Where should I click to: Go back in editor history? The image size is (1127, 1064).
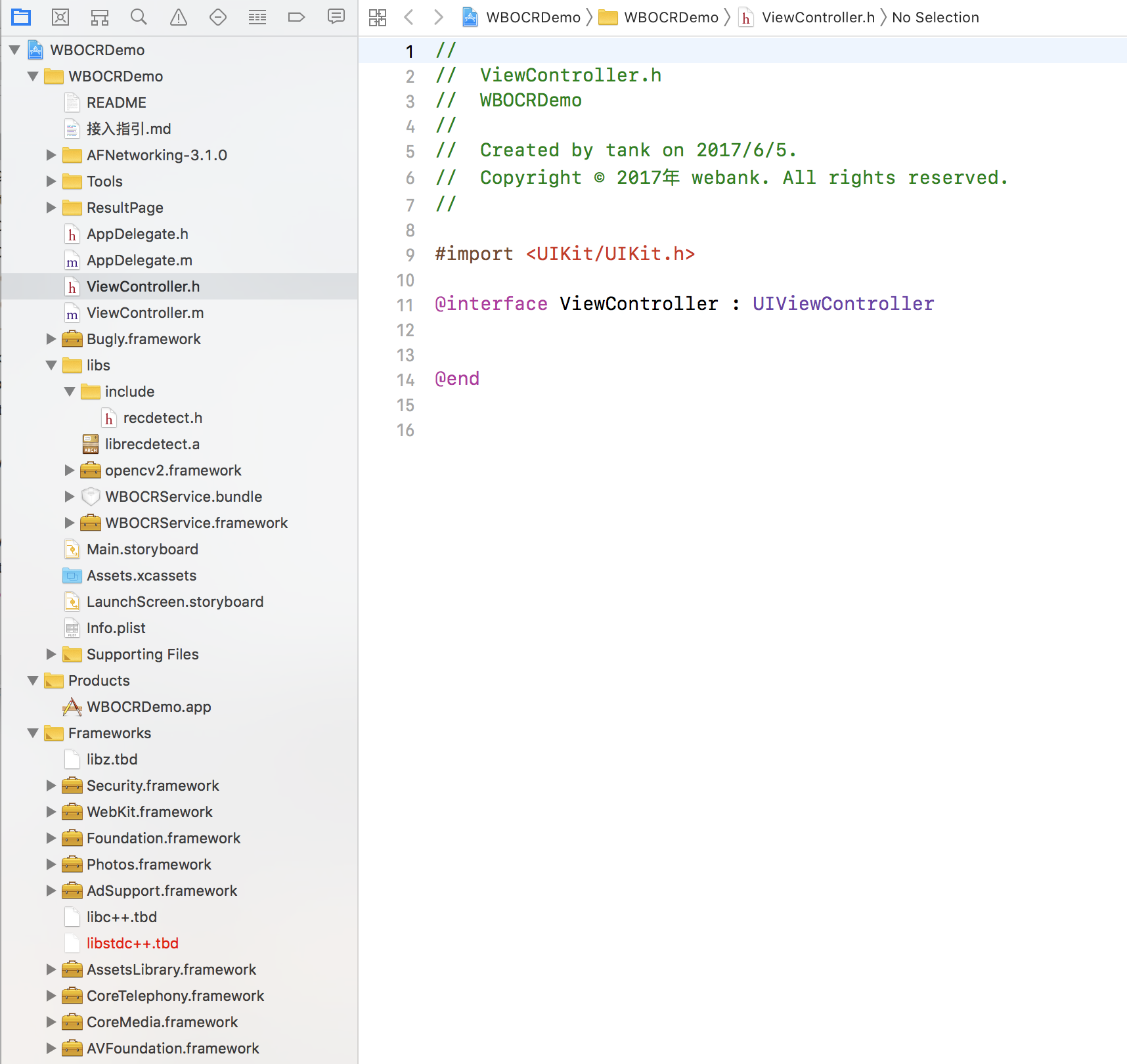tap(409, 17)
